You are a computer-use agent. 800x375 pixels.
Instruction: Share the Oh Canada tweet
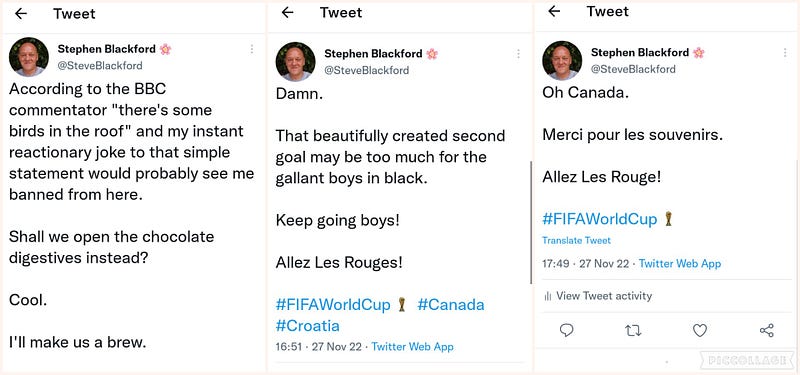766,331
